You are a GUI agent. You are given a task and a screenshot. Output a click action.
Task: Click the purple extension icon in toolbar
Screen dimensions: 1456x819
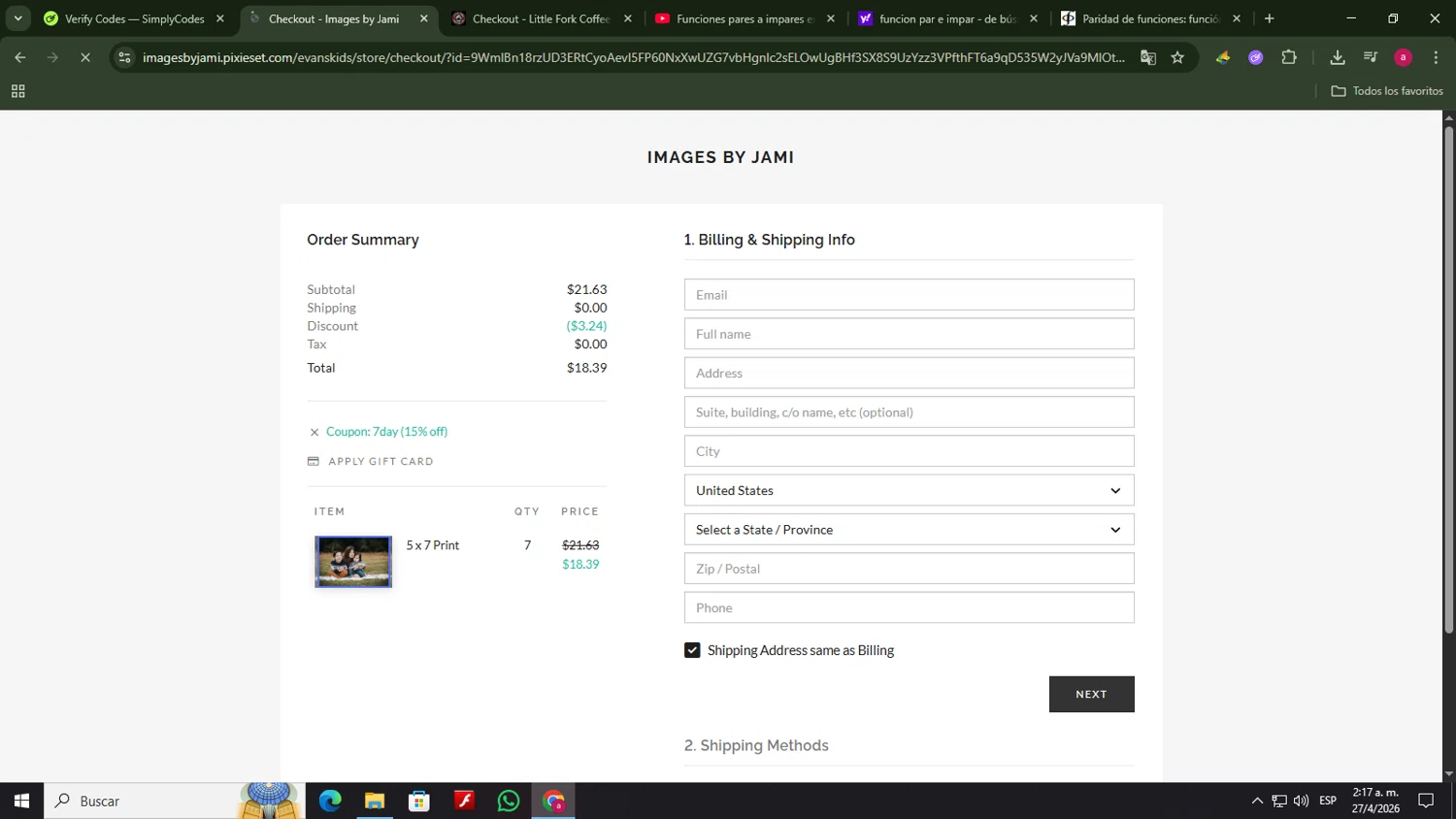(x=1256, y=58)
